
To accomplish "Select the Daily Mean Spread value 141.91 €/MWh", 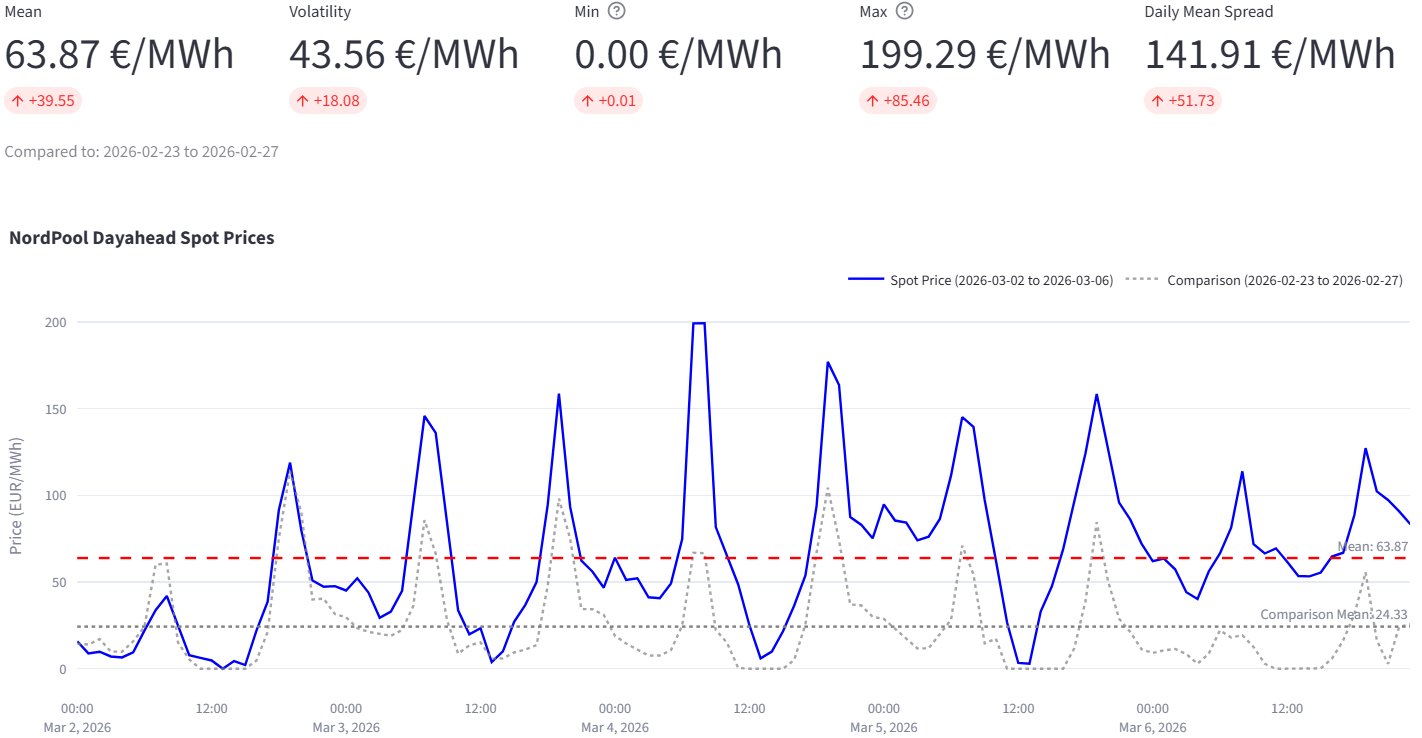I will [x=1269, y=54].
